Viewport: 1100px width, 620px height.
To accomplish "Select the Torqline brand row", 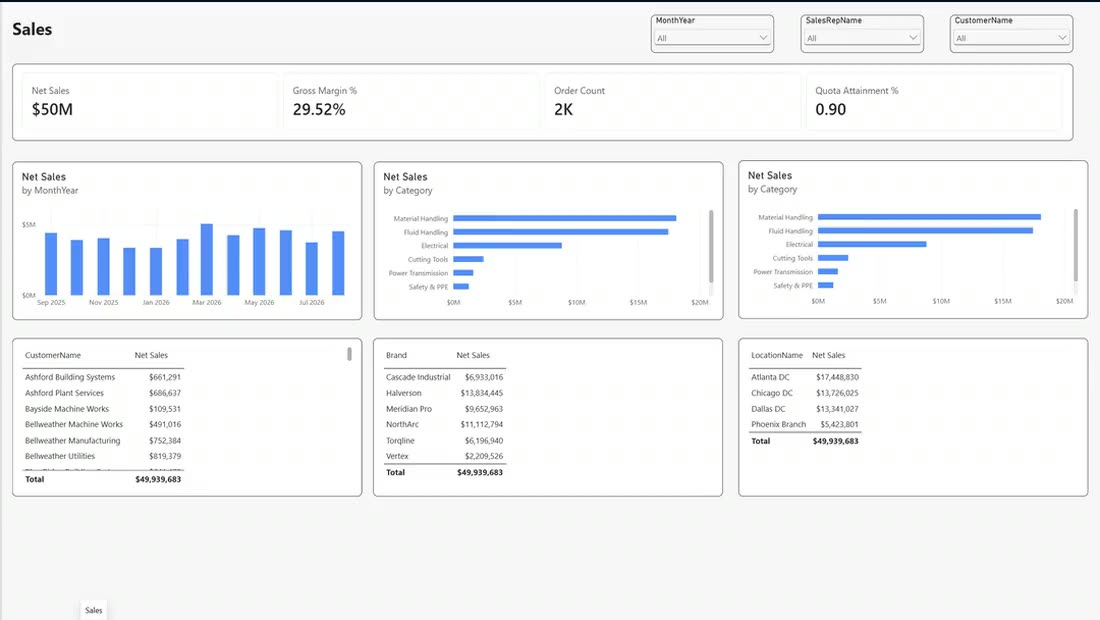I will point(444,440).
